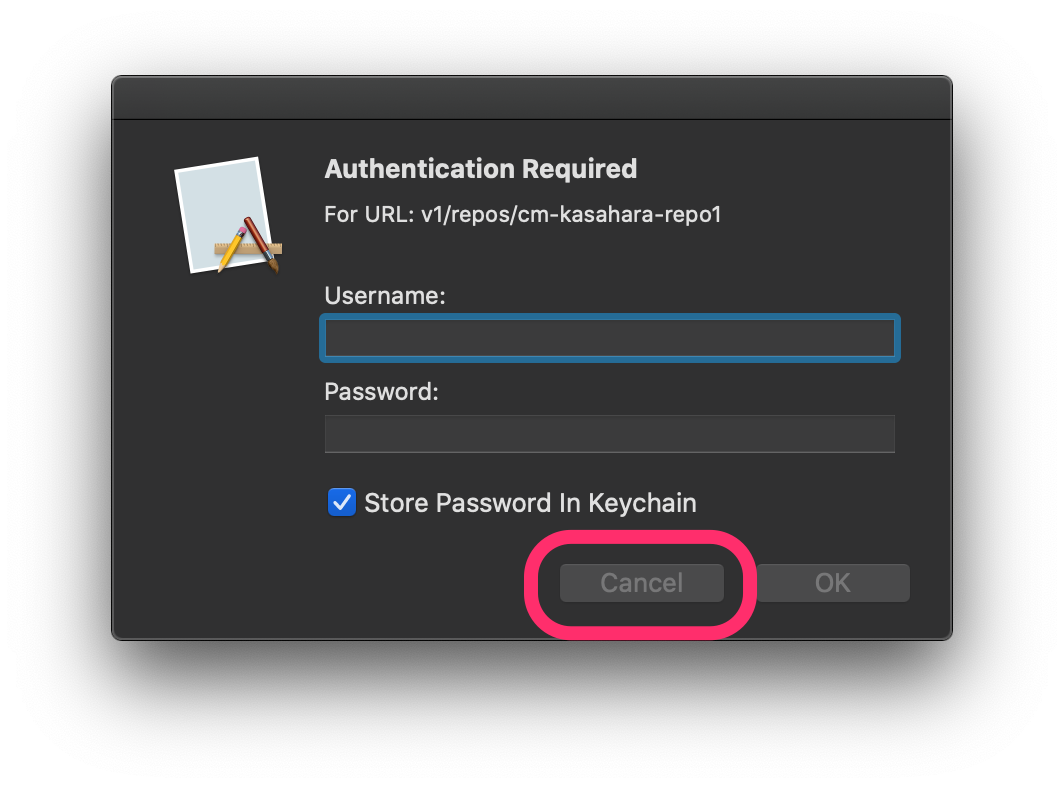The height and width of the screenshot is (788, 1064).
Task: Click the Authentication Required dialog title
Action: [480, 168]
